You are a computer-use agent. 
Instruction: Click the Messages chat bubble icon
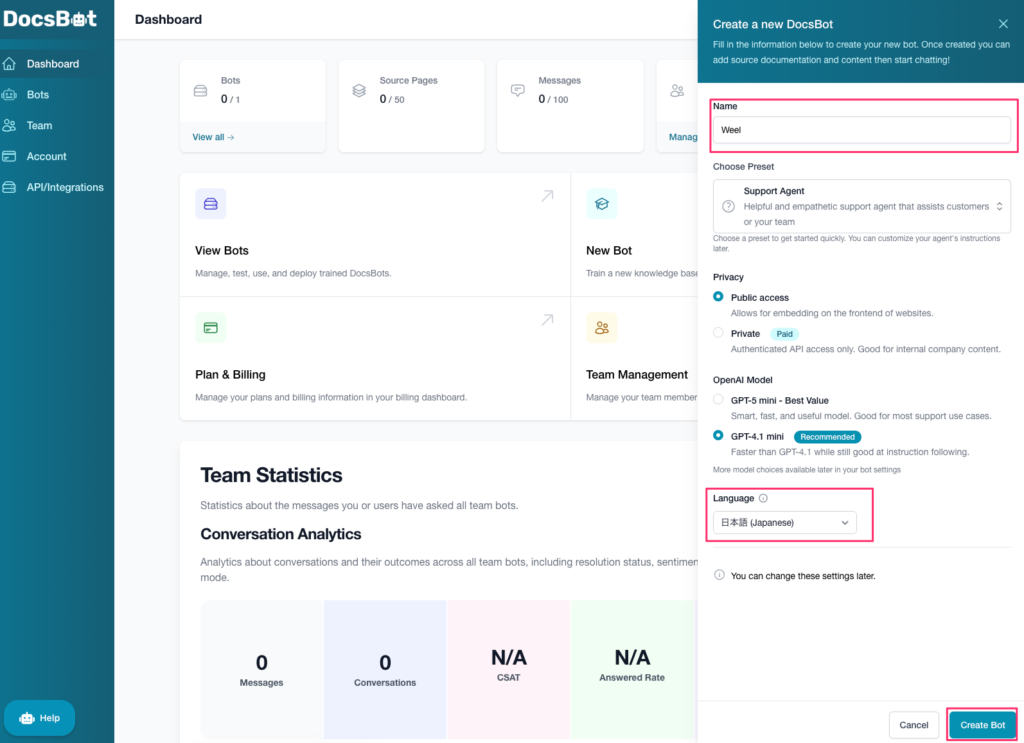[518, 90]
